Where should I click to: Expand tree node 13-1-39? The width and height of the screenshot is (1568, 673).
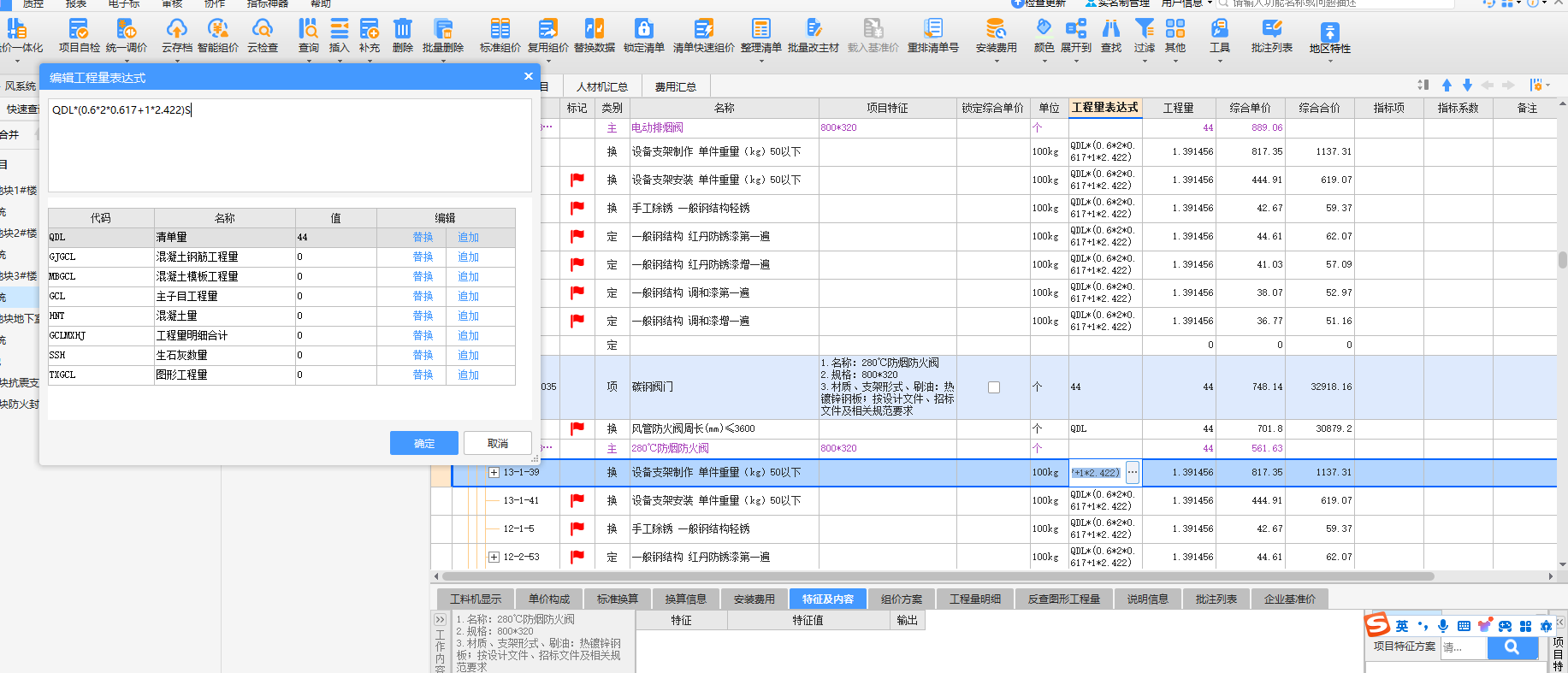pos(494,472)
